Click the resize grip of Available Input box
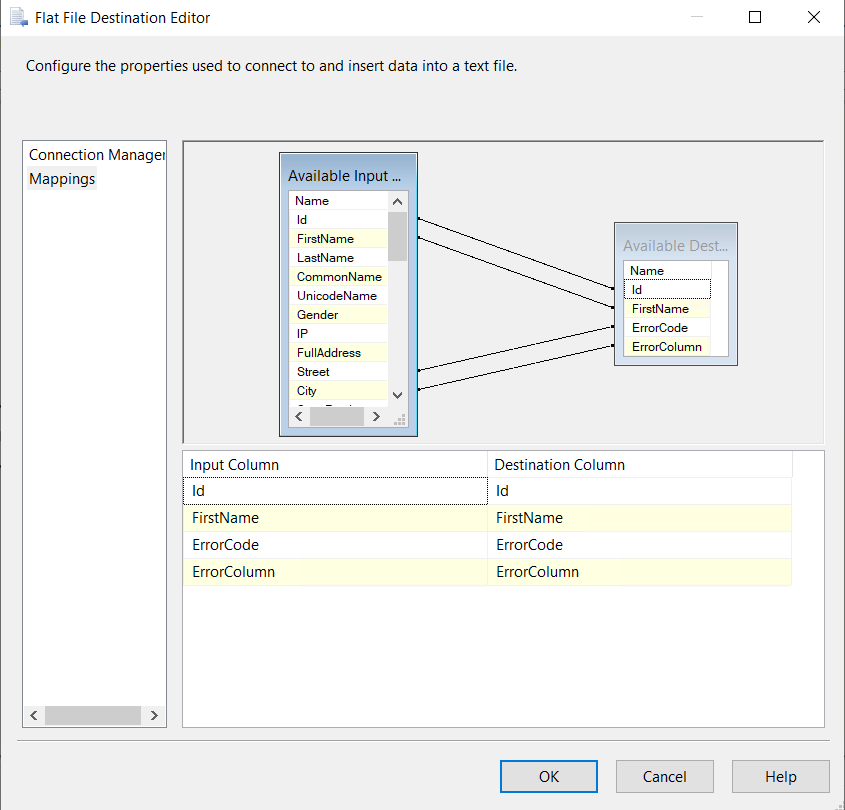This screenshot has height=810, width=845. (x=399, y=420)
